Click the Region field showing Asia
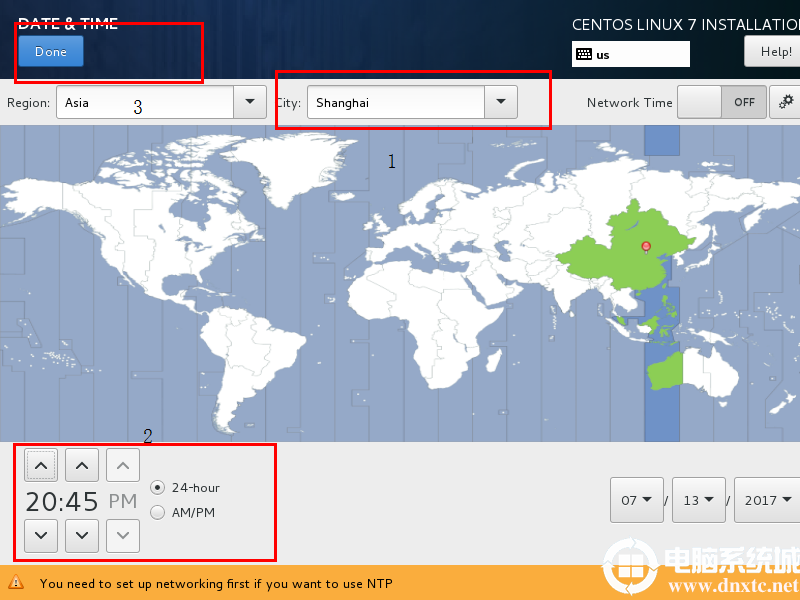Screen dimensions: 800x600 [x=145, y=102]
